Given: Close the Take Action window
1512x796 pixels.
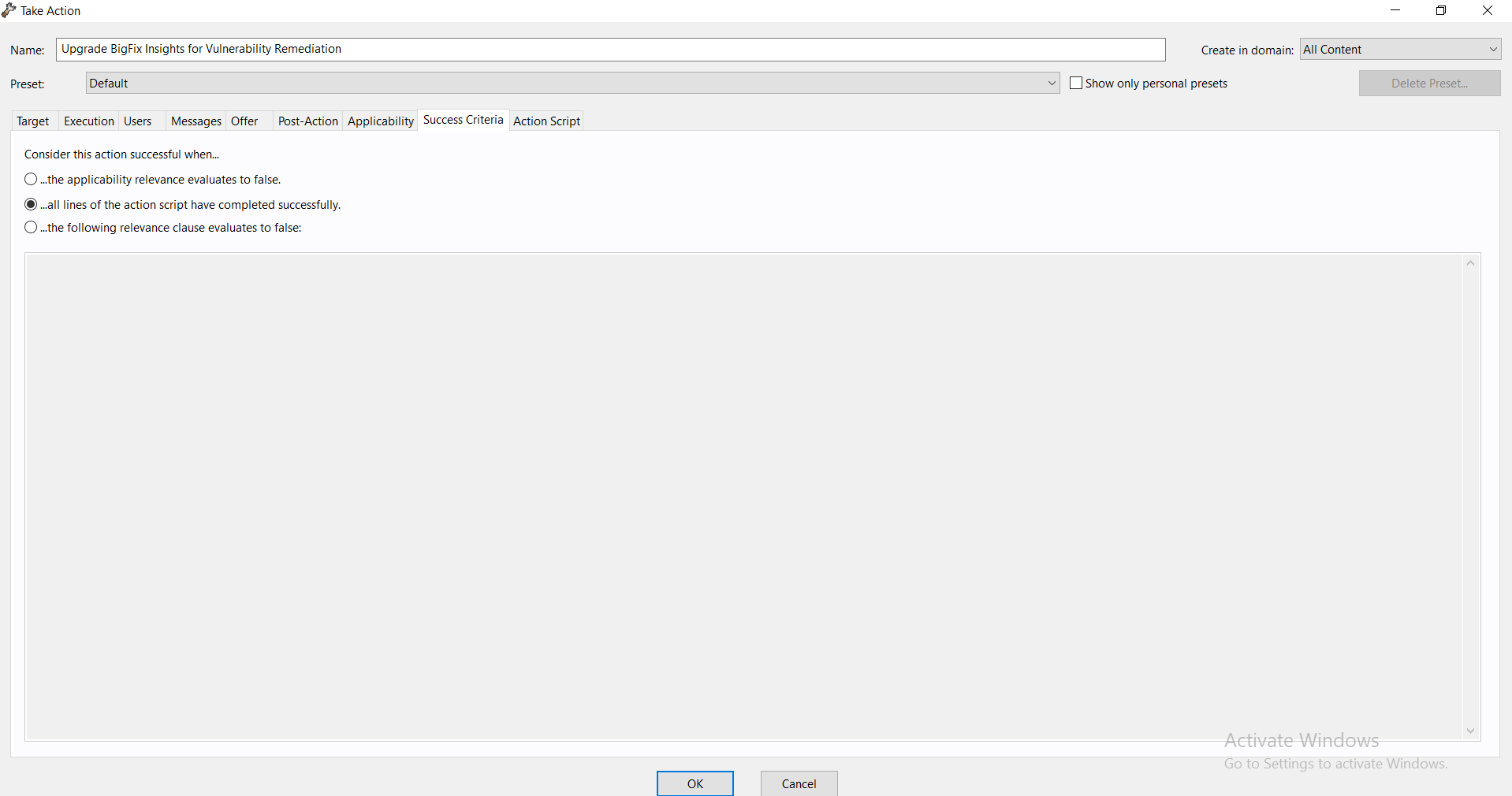Looking at the screenshot, I should (x=1488, y=10).
